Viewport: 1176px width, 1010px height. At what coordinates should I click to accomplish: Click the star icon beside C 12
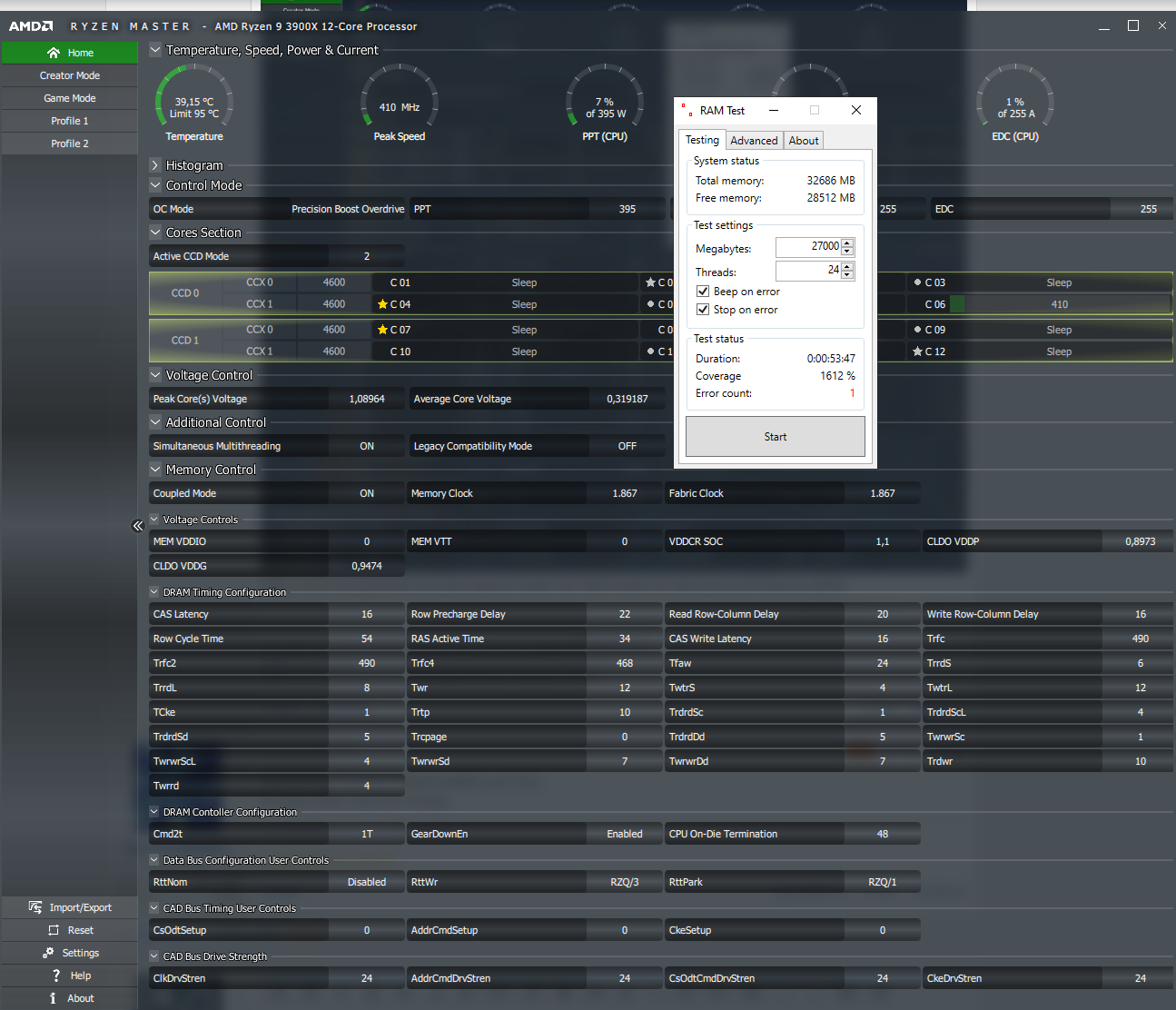[x=917, y=352]
